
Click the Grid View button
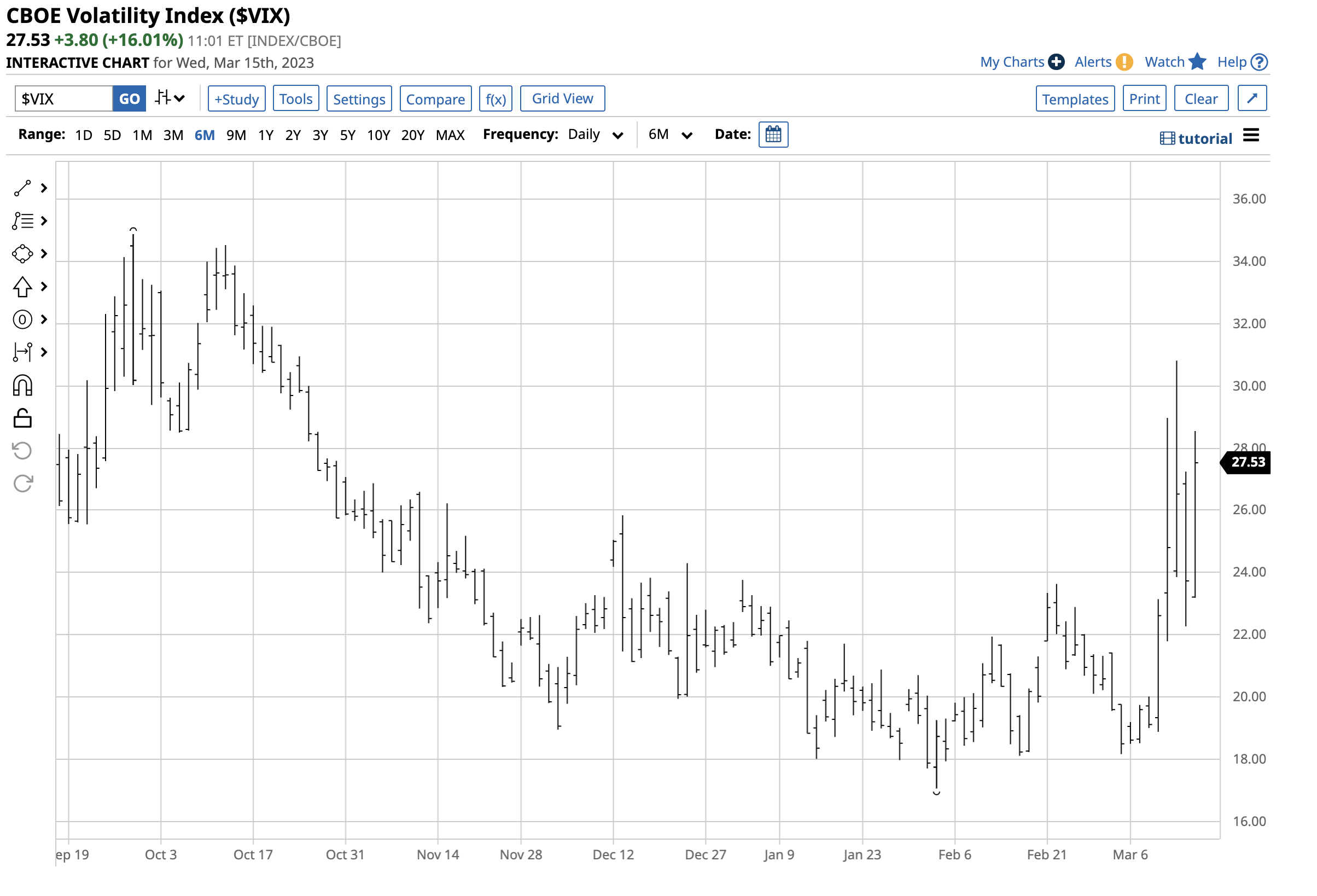click(x=563, y=98)
